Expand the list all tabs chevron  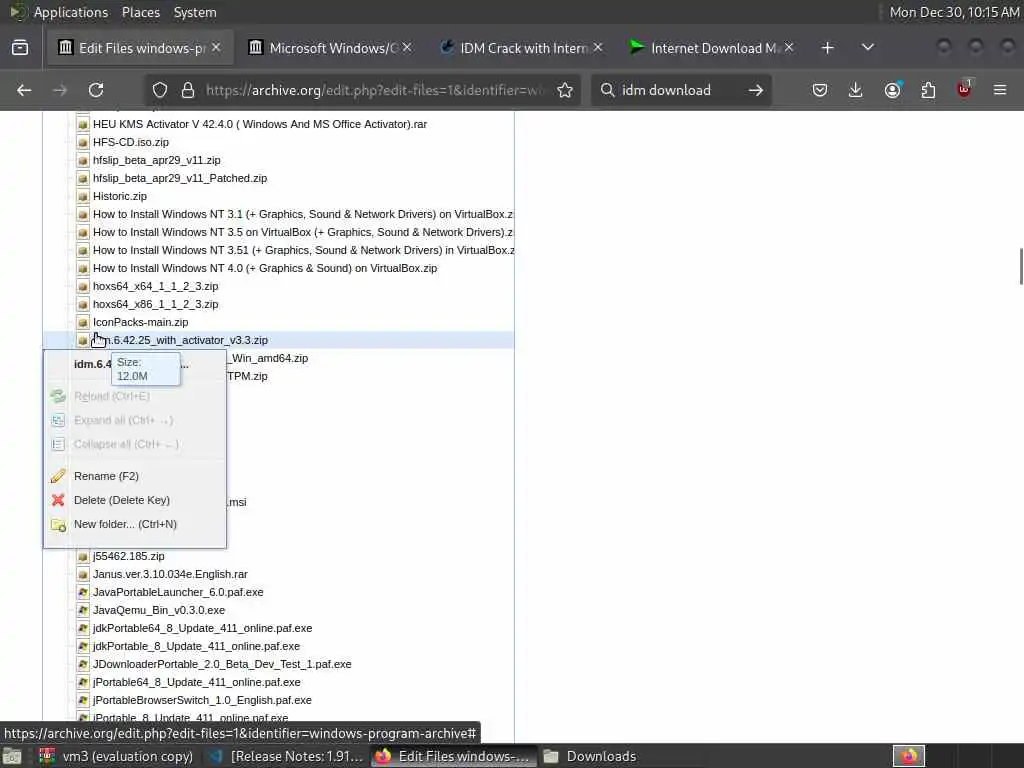868,48
